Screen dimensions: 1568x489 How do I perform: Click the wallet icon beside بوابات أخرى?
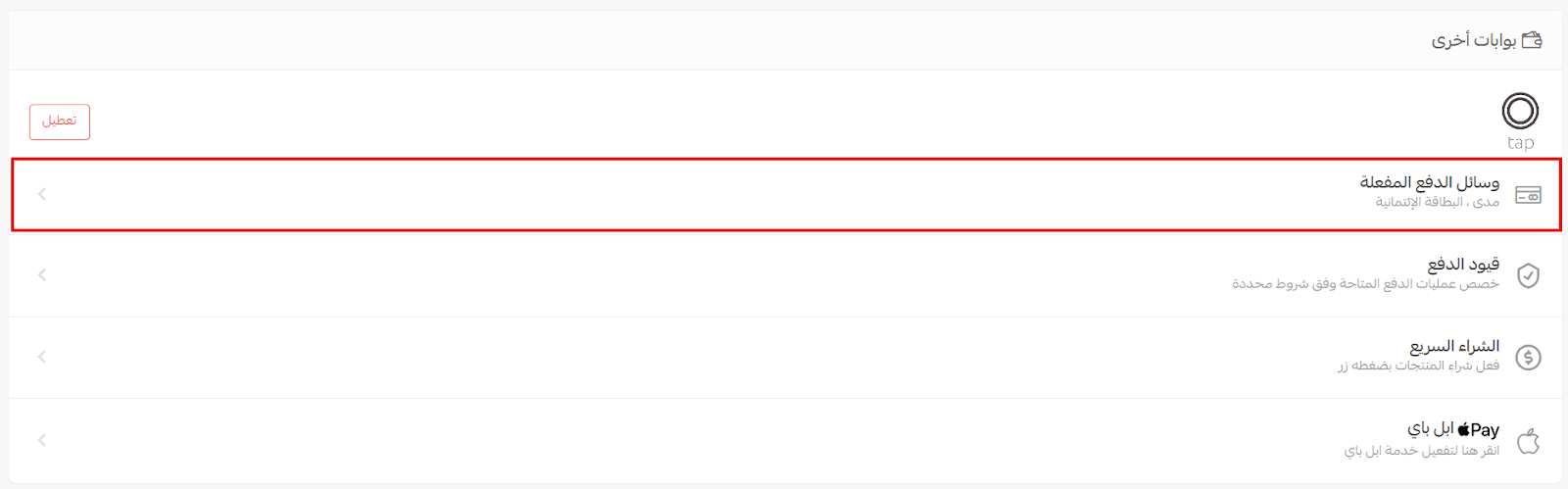1532,40
